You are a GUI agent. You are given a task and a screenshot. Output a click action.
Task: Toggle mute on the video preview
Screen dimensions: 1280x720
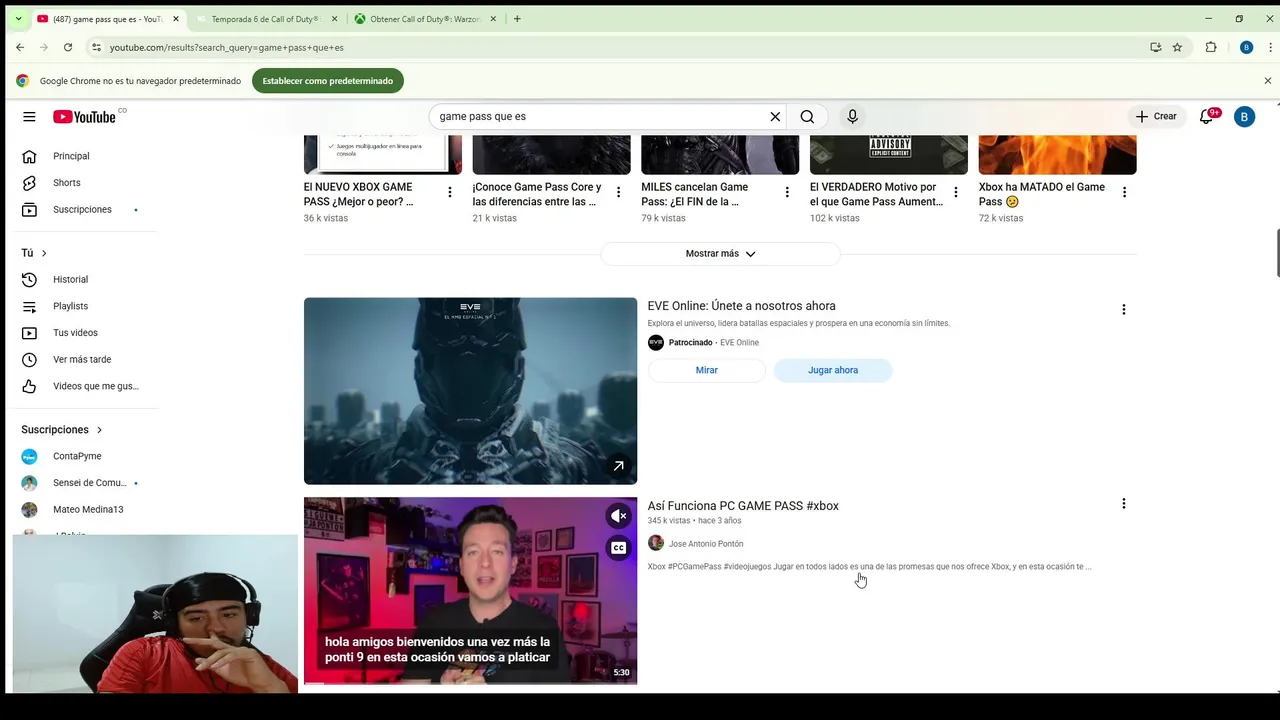pos(619,516)
